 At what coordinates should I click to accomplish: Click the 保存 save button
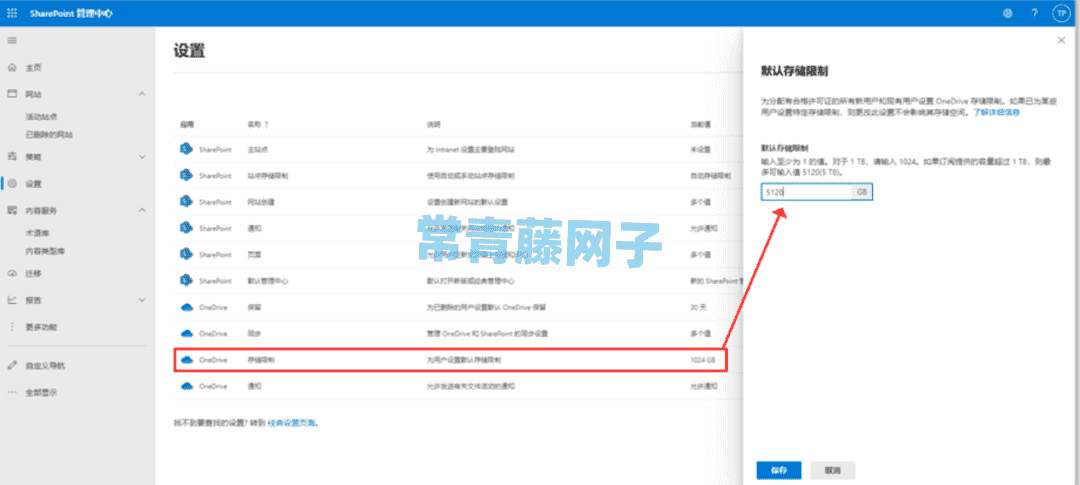point(779,471)
